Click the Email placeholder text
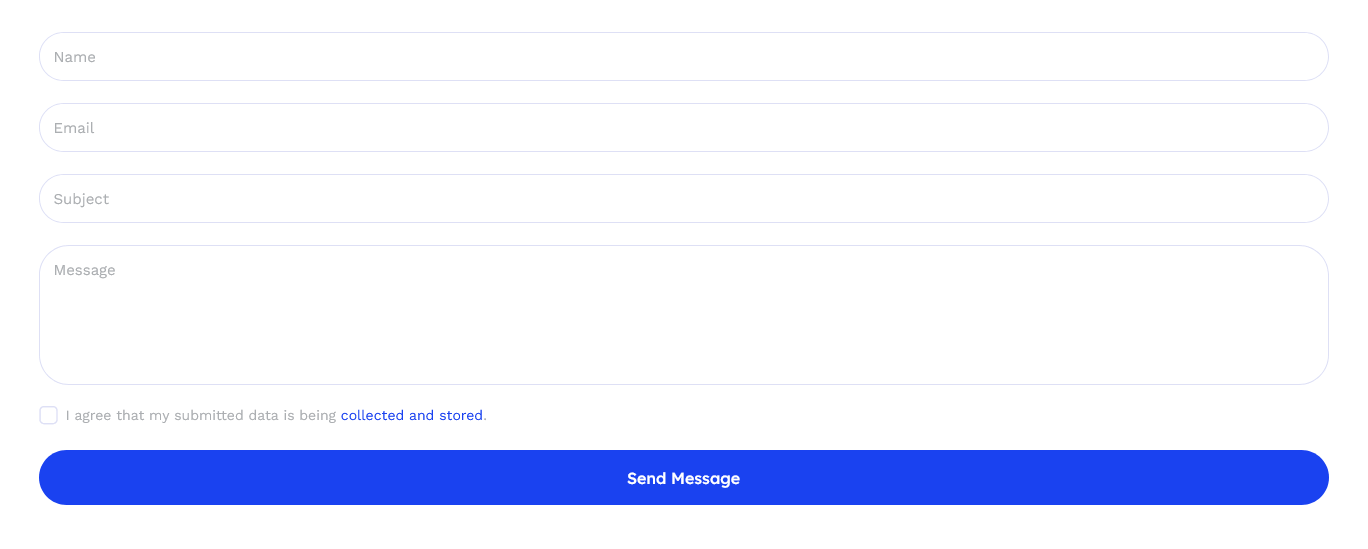The height and width of the screenshot is (549, 1368). pos(74,128)
